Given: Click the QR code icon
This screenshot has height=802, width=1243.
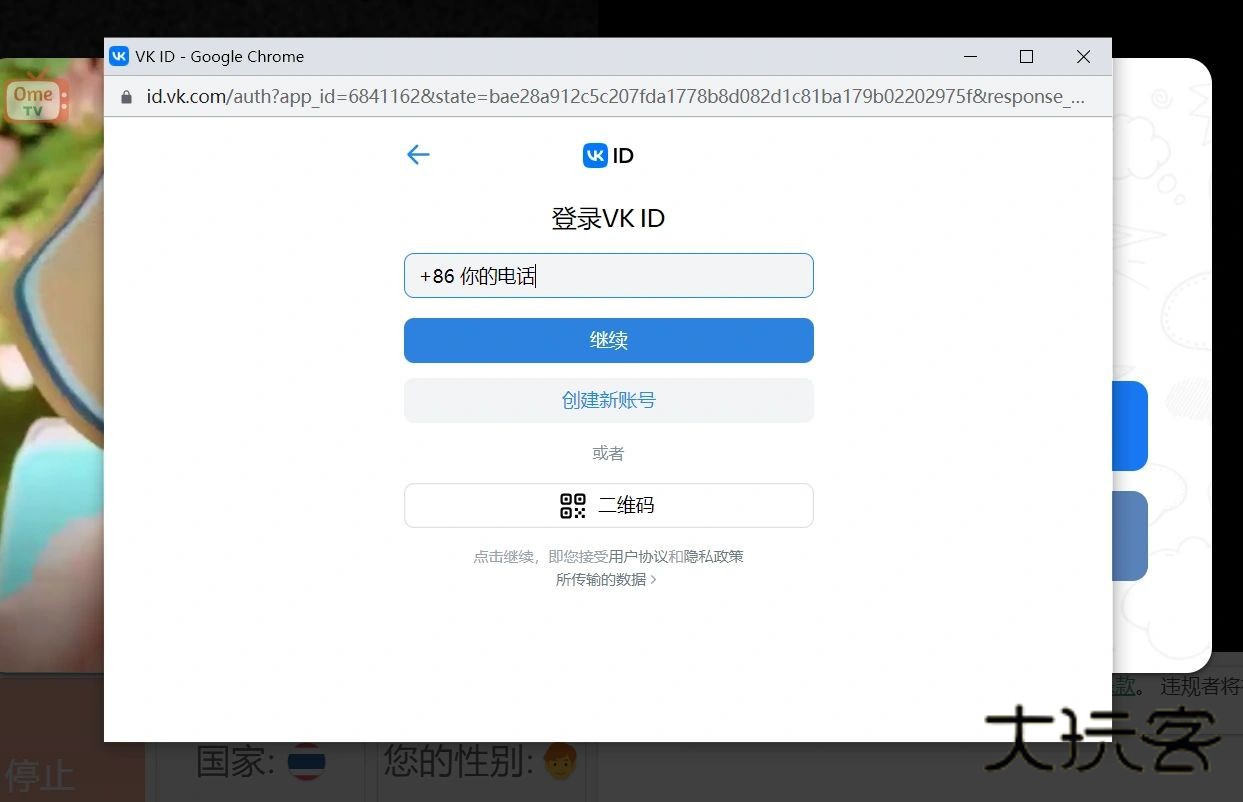Looking at the screenshot, I should click(x=572, y=506).
